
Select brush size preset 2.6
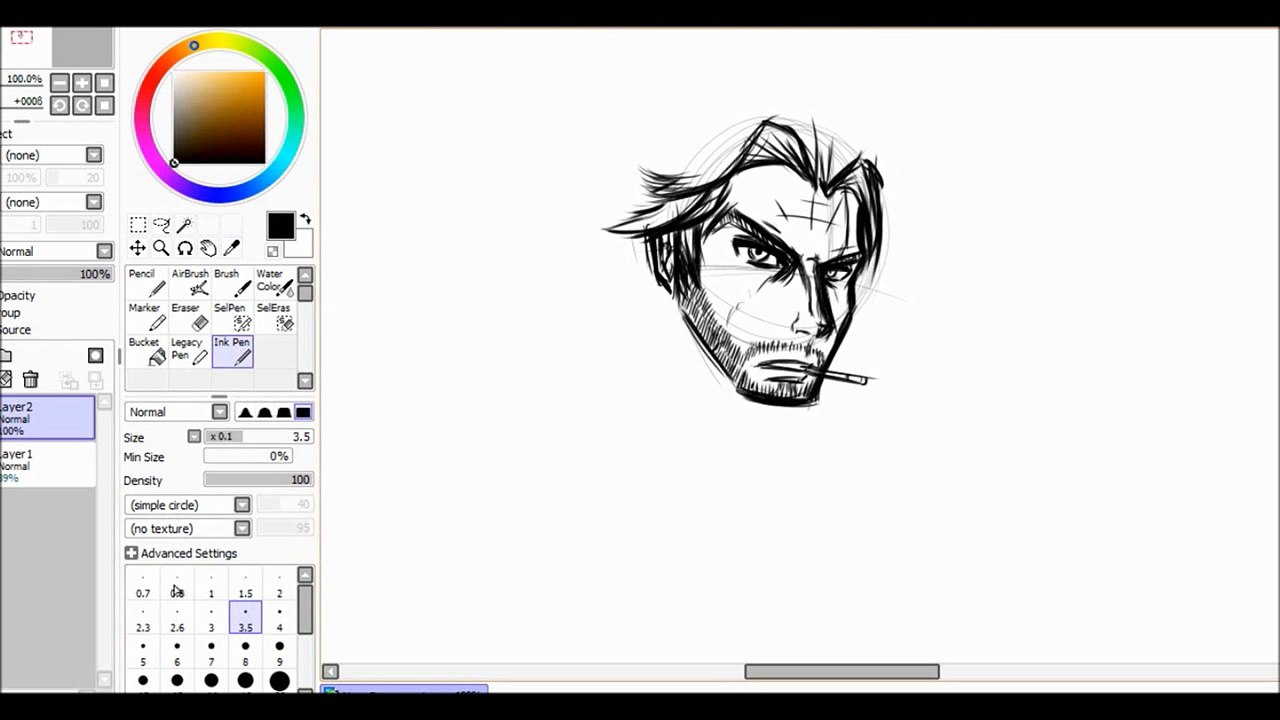[177, 619]
